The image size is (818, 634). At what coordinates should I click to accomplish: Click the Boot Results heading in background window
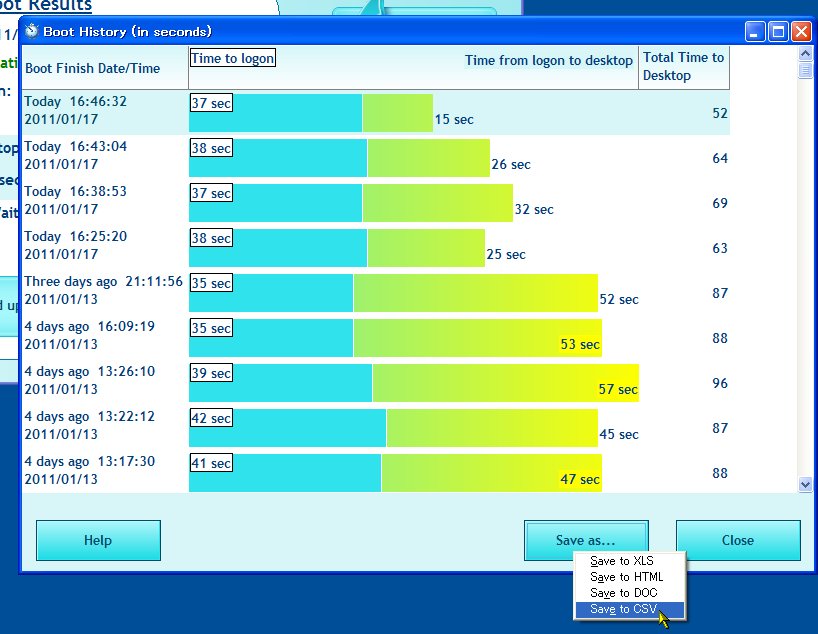[46, 6]
